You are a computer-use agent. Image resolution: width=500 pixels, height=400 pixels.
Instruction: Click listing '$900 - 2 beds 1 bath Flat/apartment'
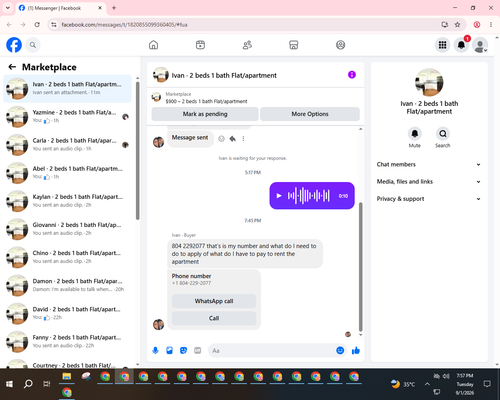point(206,101)
